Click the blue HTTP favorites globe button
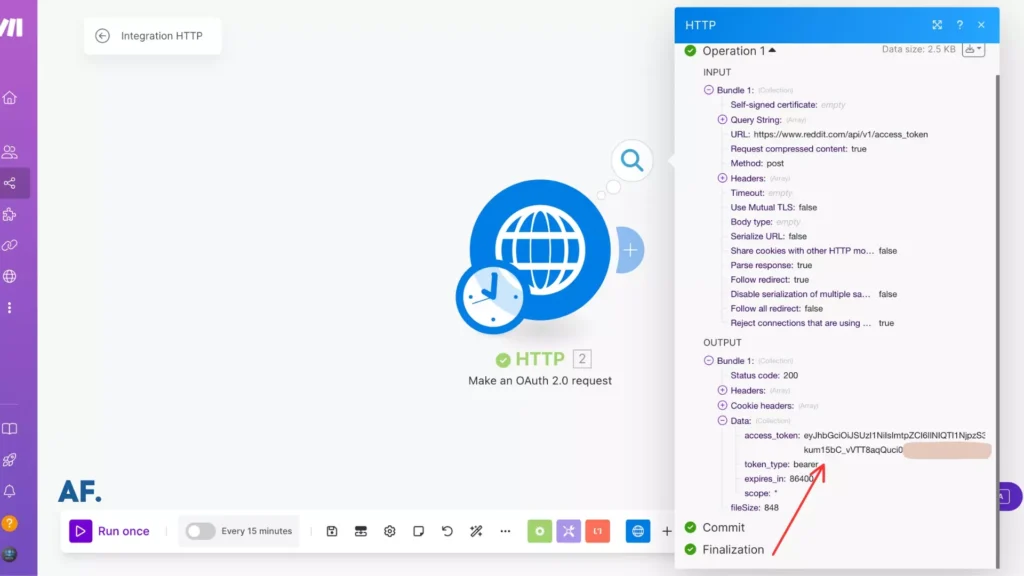This screenshot has width=1024, height=576. pos(638,531)
